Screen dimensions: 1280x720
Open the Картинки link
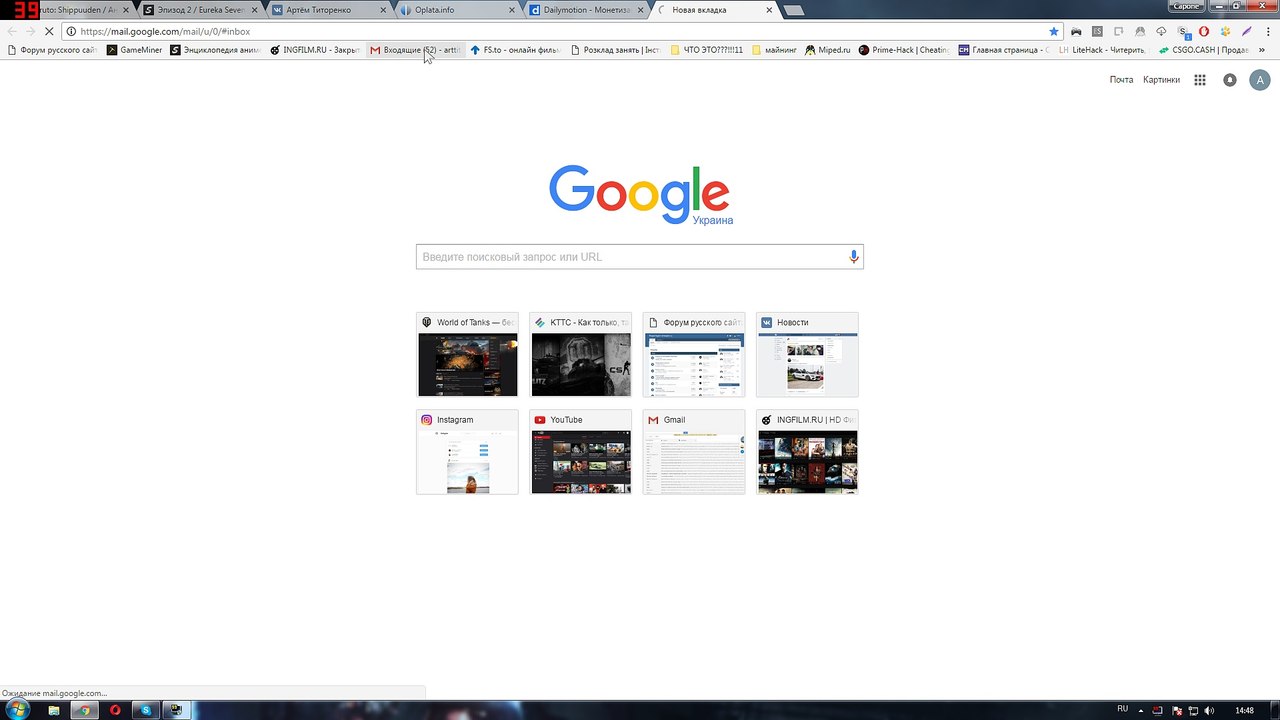point(1162,80)
